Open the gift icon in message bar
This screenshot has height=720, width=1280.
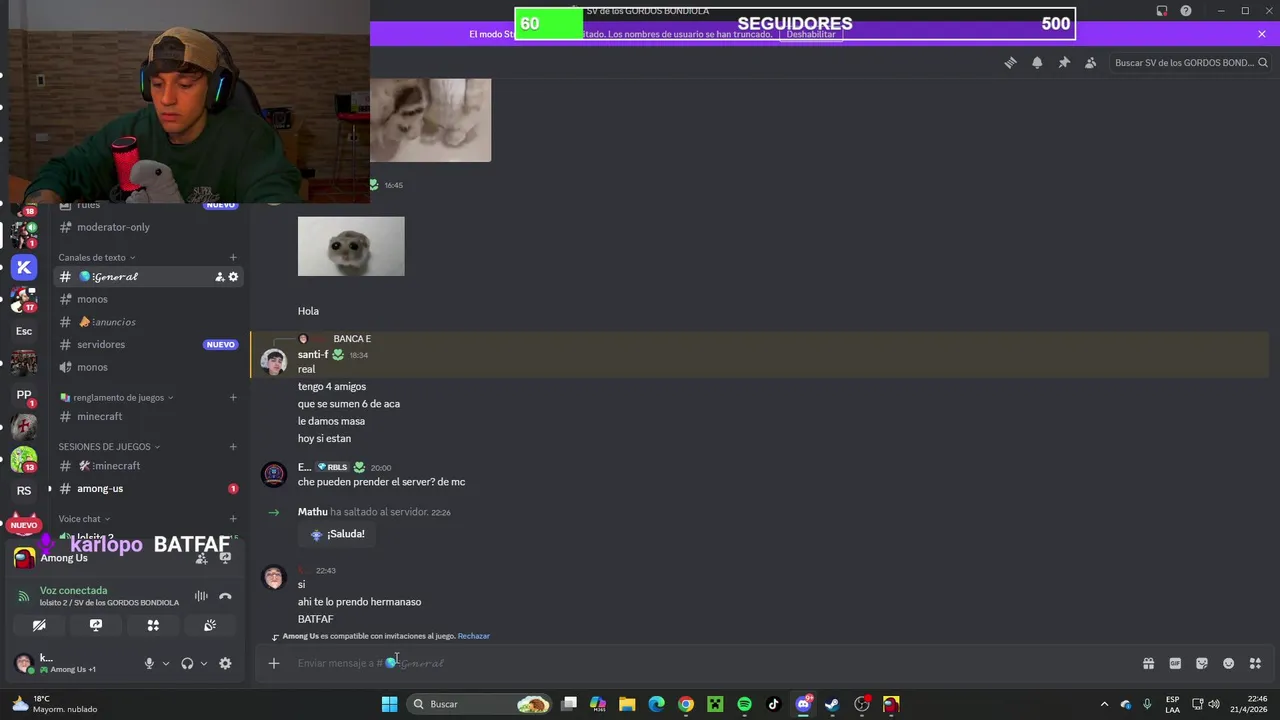1149,663
